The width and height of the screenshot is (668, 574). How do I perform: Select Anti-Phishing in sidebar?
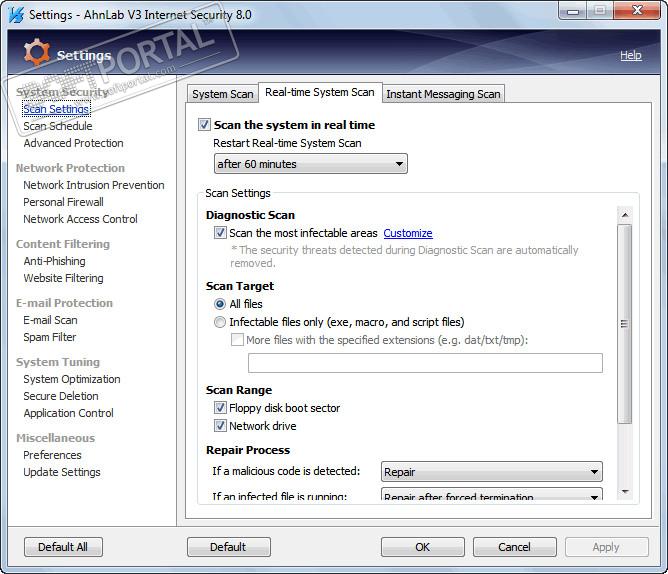click(x=54, y=261)
